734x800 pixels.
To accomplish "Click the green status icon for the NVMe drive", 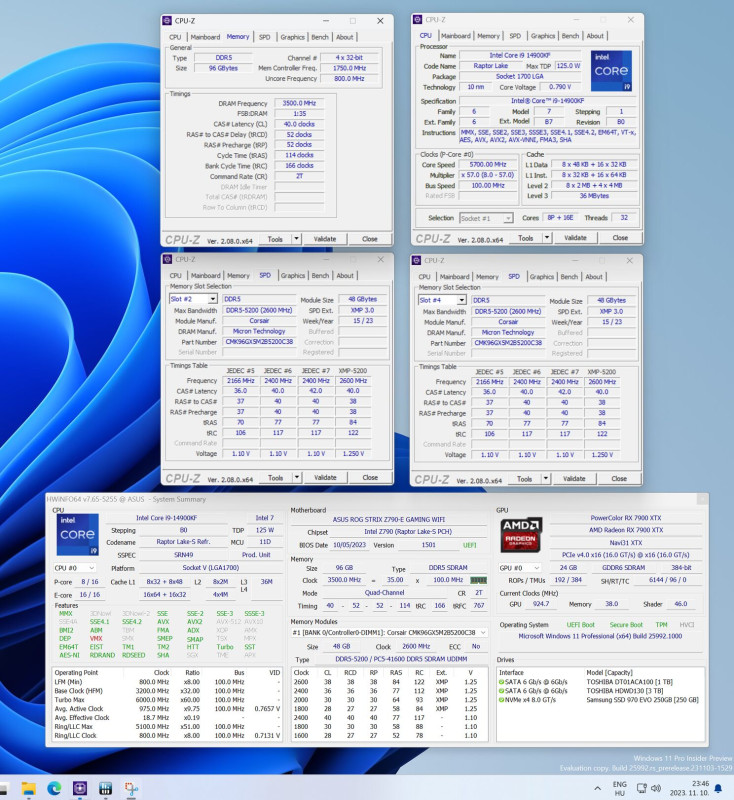I will [x=501, y=699].
